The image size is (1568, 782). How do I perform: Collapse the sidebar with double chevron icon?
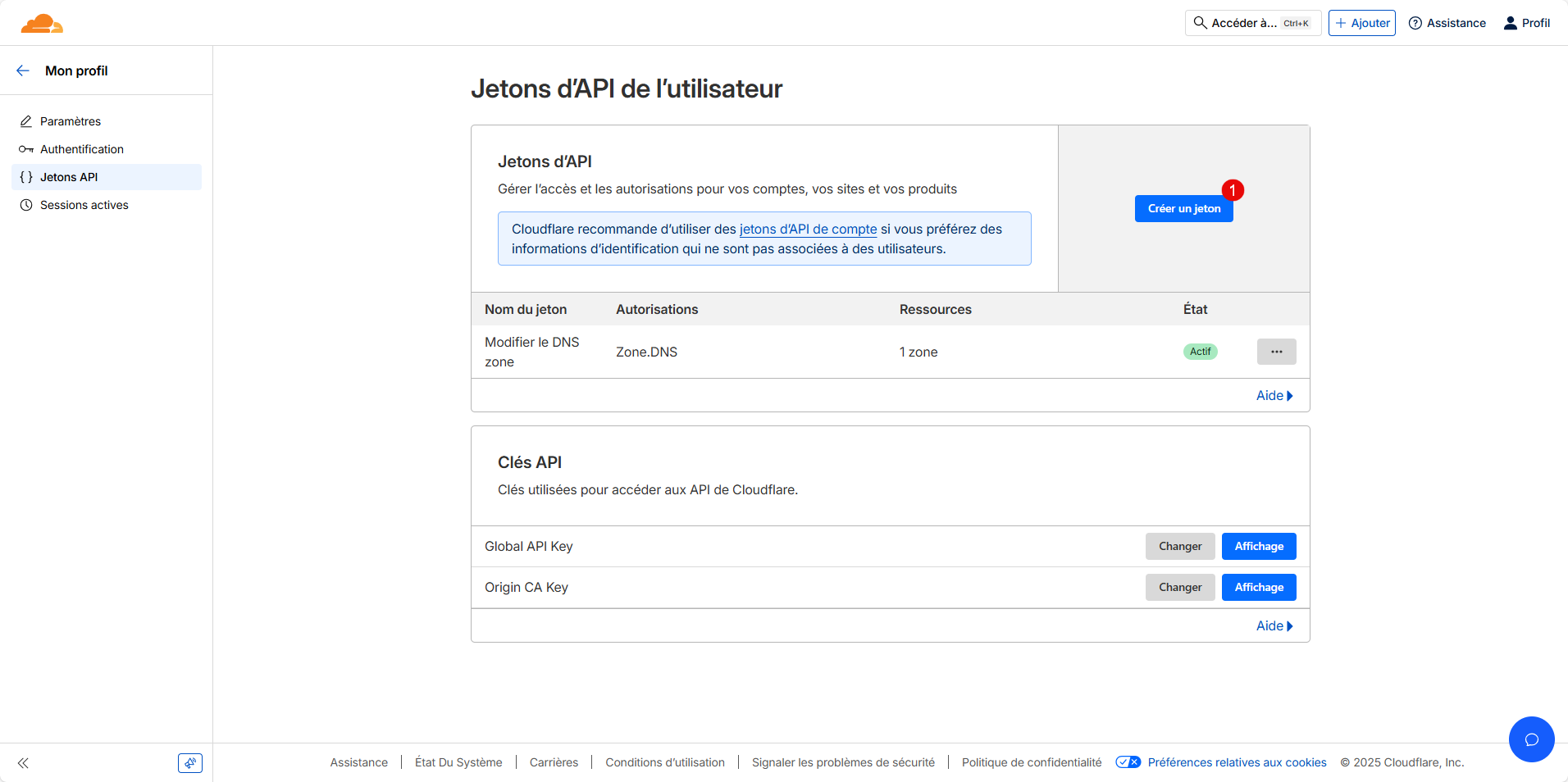[x=23, y=763]
